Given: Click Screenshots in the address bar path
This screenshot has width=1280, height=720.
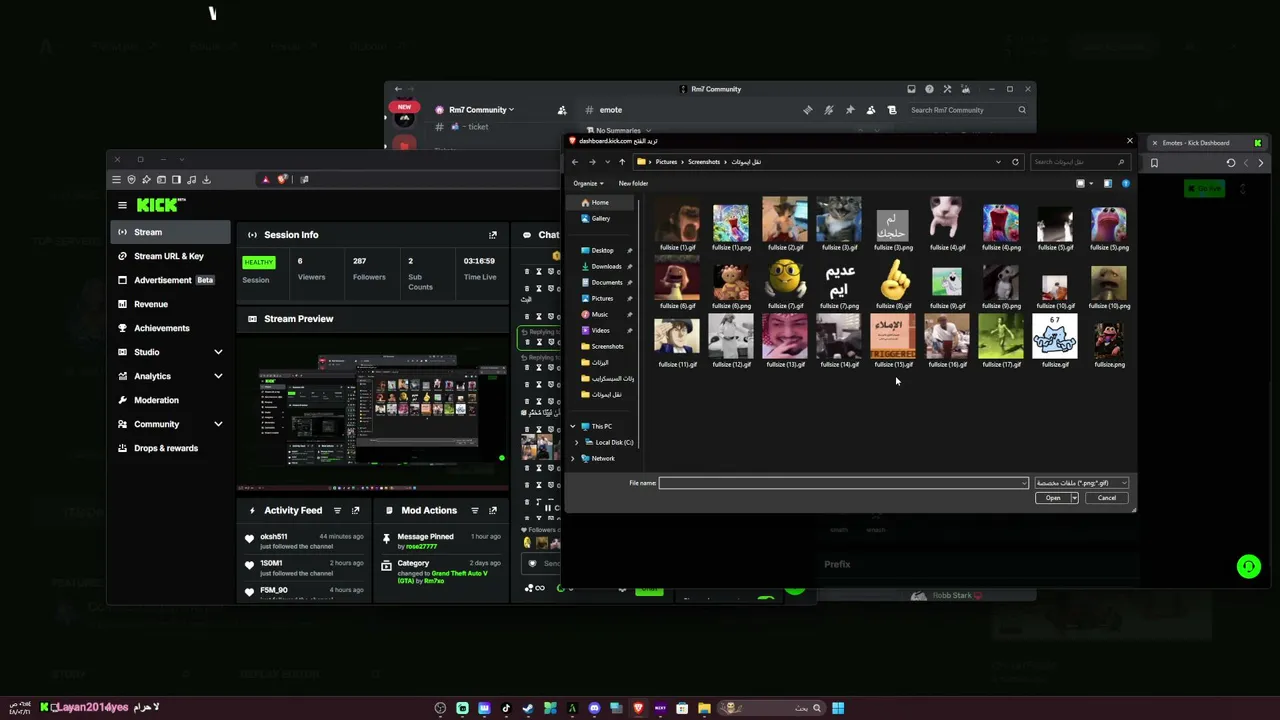Looking at the screenshot, I should (x=703, y=162).
